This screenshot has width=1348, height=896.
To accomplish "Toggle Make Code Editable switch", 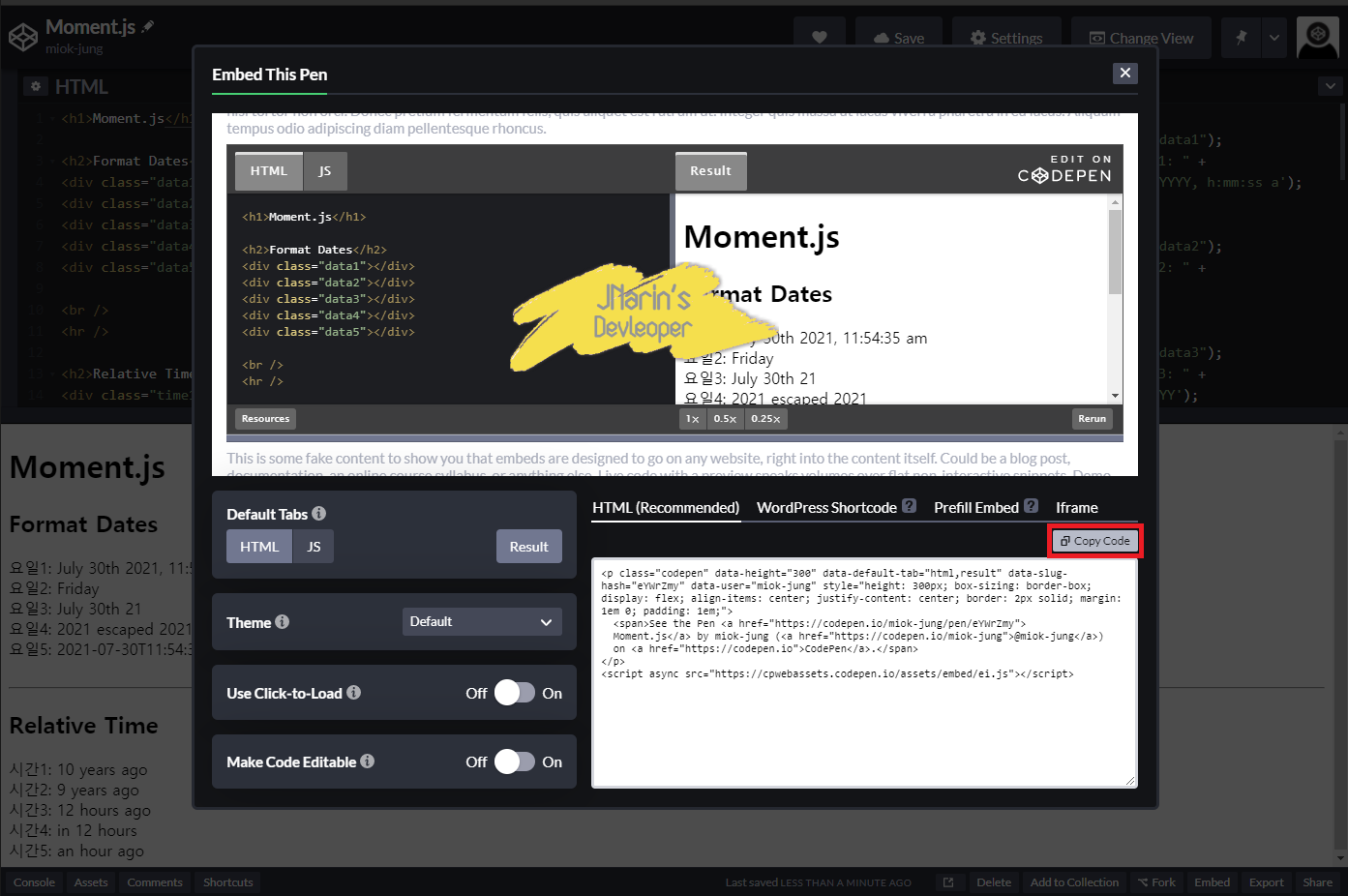I will click(514, 762).
